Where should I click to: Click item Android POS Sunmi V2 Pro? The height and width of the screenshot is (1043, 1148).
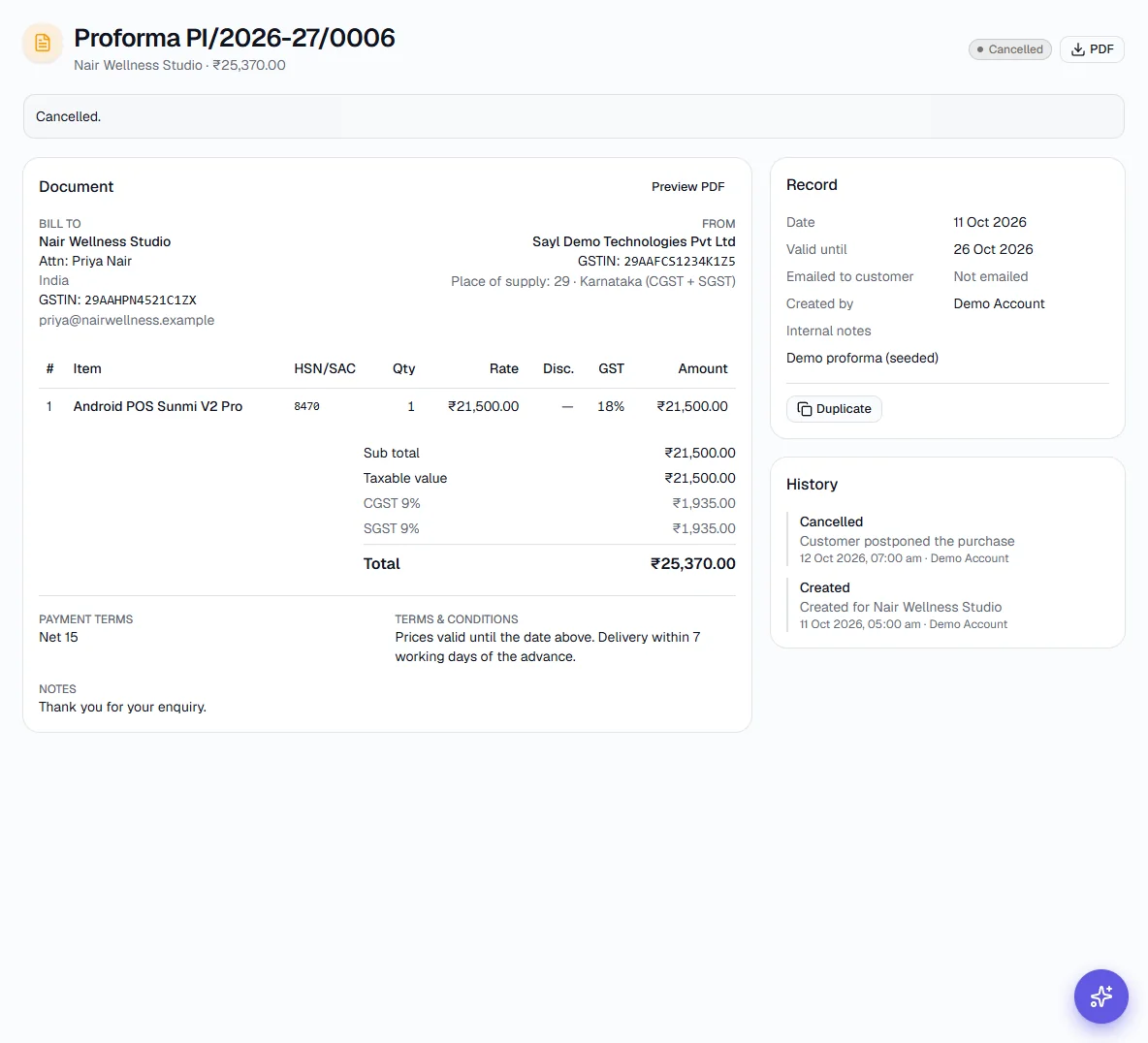click(157, 406)
